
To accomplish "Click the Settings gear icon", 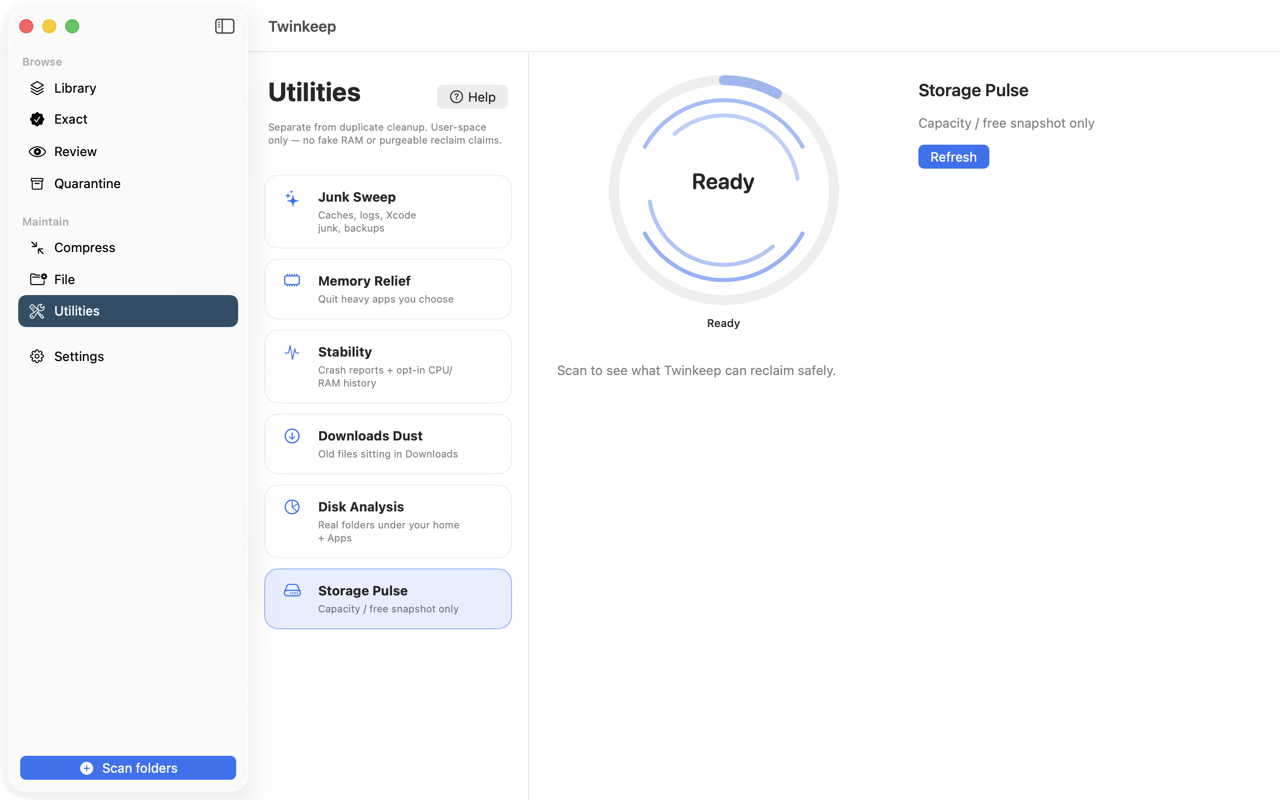I will [37, 356].
